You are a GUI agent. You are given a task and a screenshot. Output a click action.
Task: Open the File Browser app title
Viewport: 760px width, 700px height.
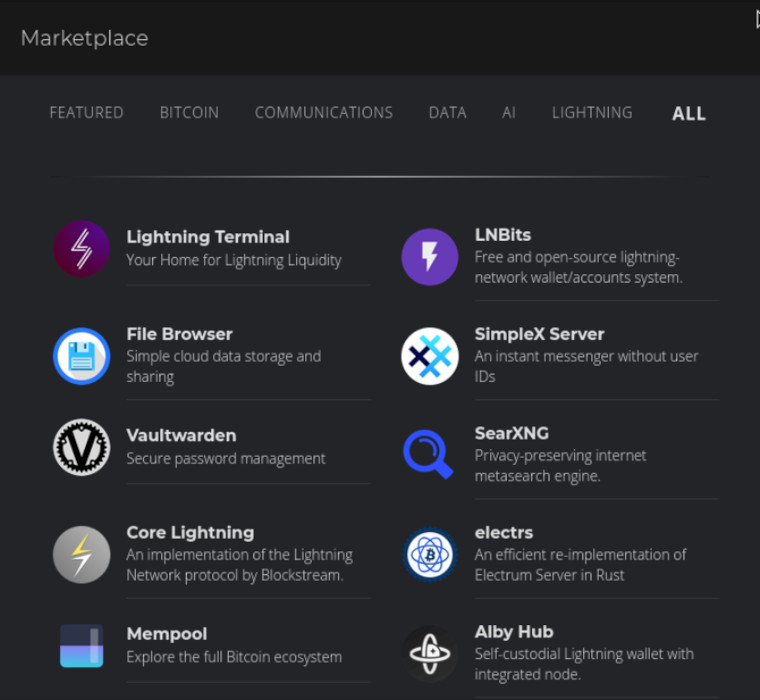pos(179,334)
